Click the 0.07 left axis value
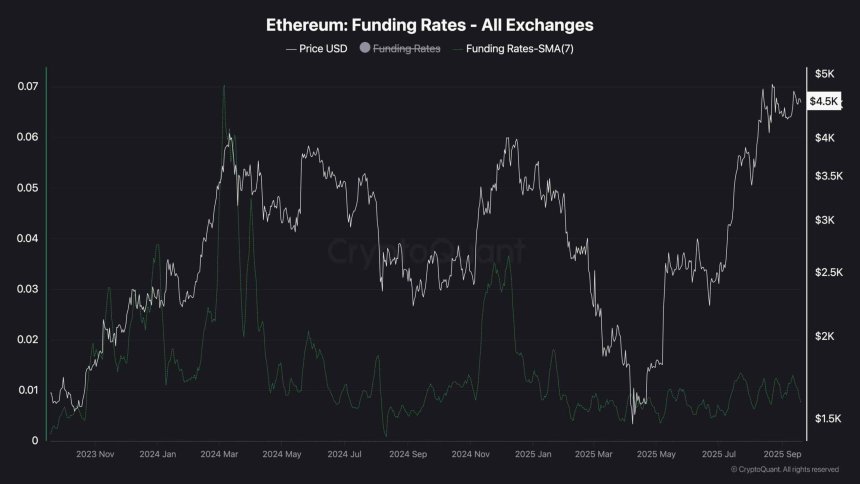Image resolution: width=860 pixels, height=484 pixels. click(28, 86)
